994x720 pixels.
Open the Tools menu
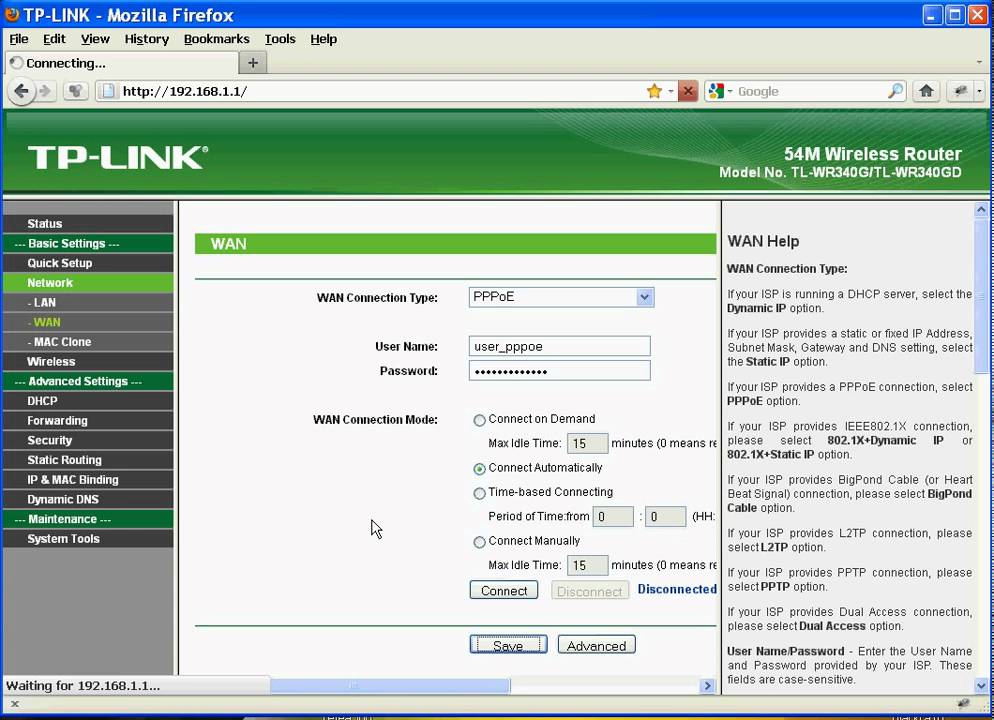pyautogui.click(x=280, y=39)
